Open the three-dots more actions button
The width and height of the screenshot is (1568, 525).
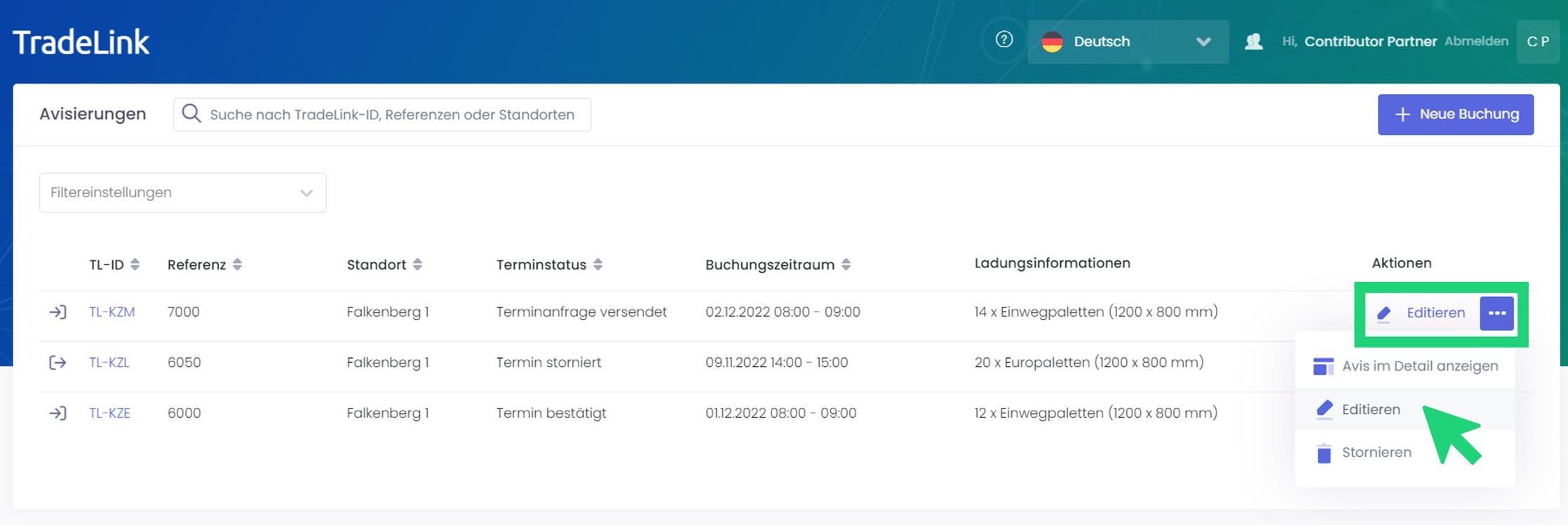[1496, 313]
